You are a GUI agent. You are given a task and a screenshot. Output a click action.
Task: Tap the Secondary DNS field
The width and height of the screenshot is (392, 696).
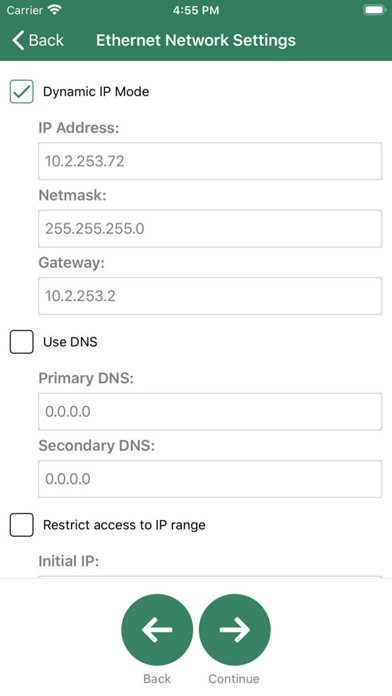(210, 479)
